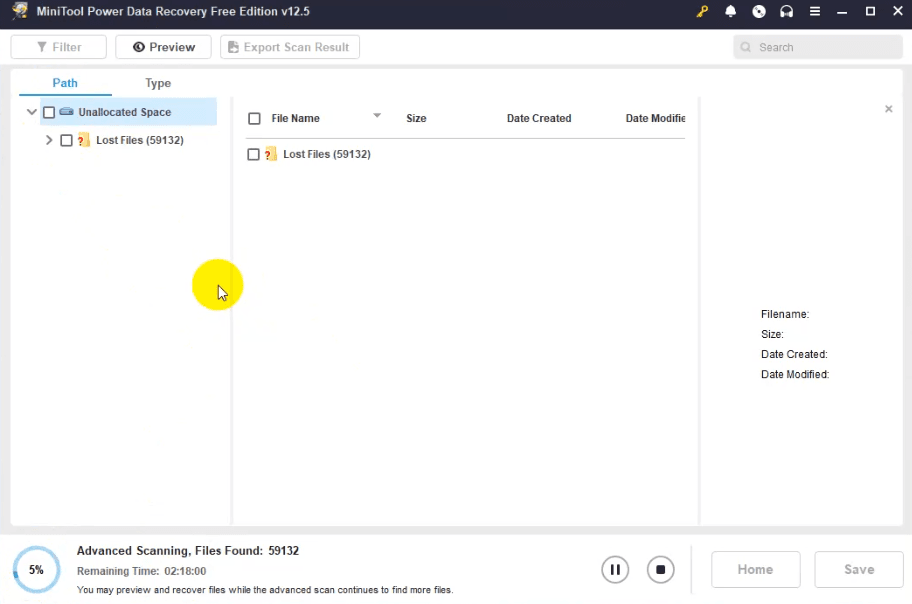The height and width of the screenshot is (604, 912).
Task: Go back with the Home button
Action: click(x=755, y=570)
